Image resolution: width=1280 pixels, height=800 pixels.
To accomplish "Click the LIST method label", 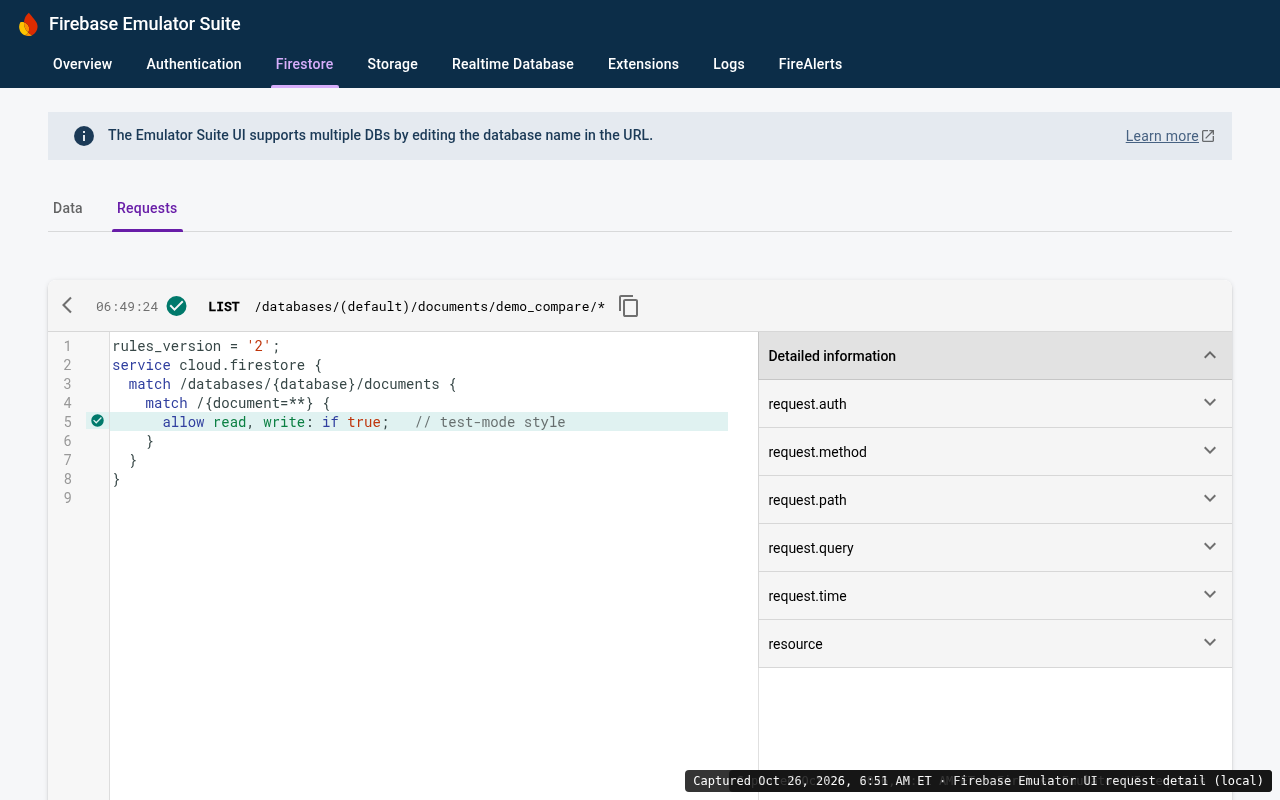I will [x=224, y=307].
